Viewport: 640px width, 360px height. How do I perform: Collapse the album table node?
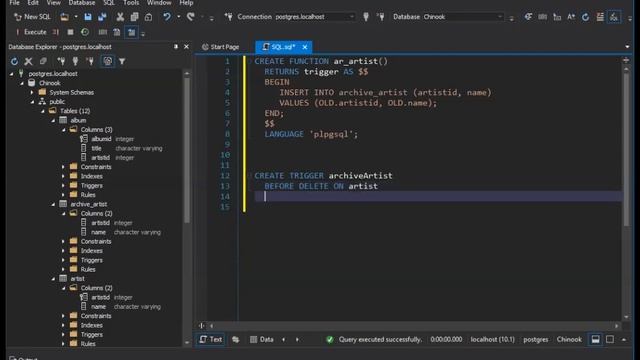point(53,120)
